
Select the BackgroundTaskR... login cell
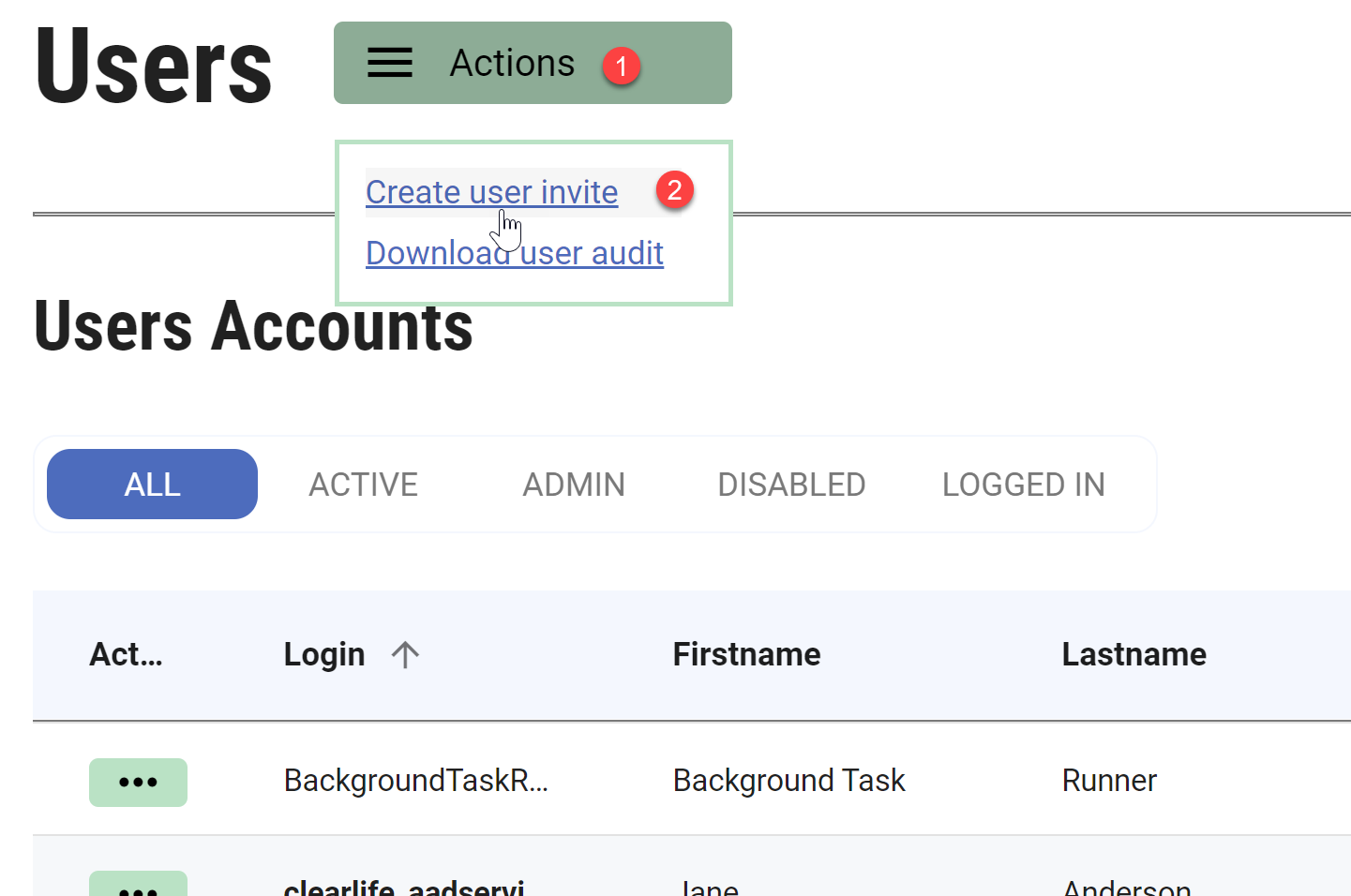(x=415, y=781)
